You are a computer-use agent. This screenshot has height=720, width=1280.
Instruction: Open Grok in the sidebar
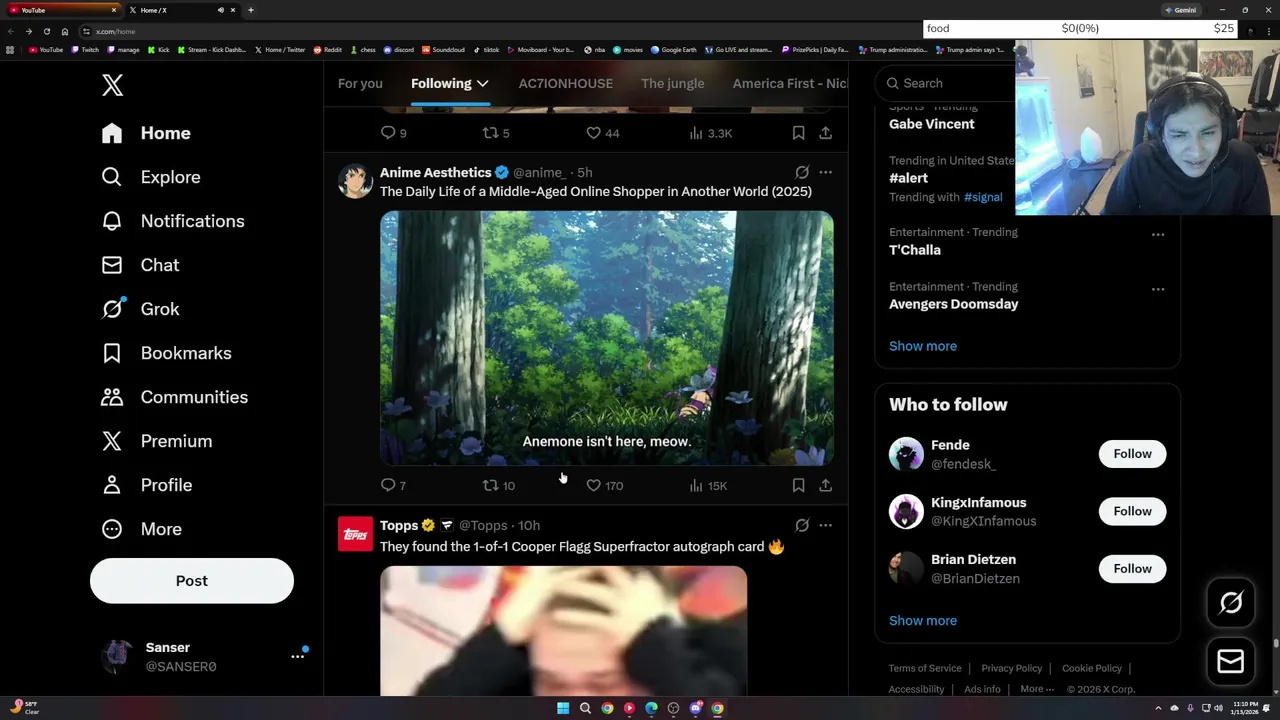[x=140, y=309]
